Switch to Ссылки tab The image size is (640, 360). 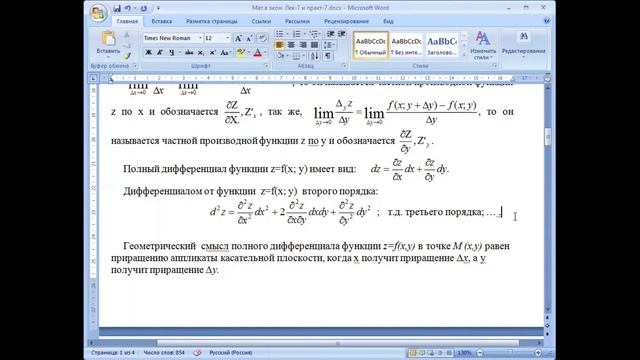[x=261, y=21]
